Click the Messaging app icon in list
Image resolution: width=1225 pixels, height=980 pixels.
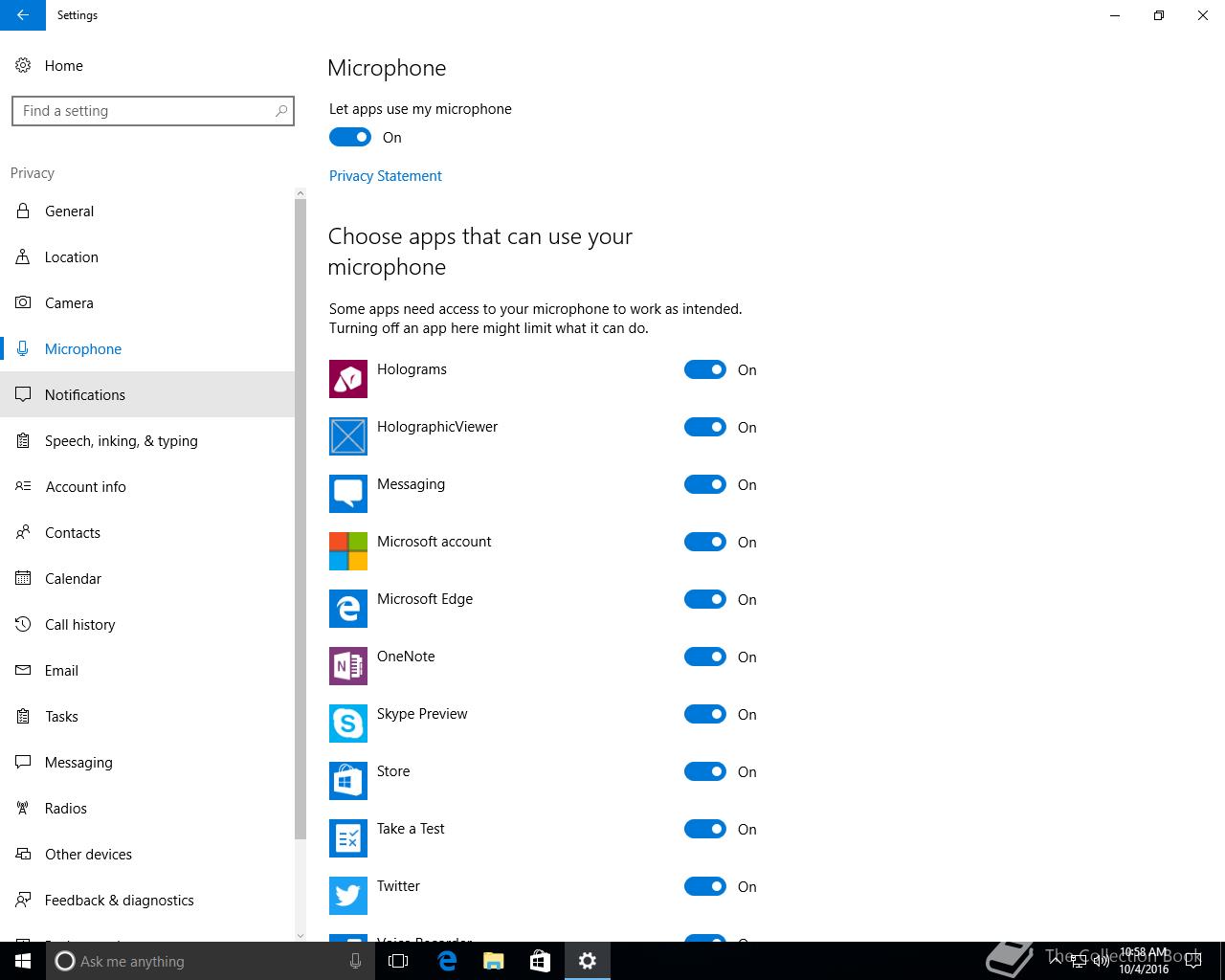[x=348, y=494]
